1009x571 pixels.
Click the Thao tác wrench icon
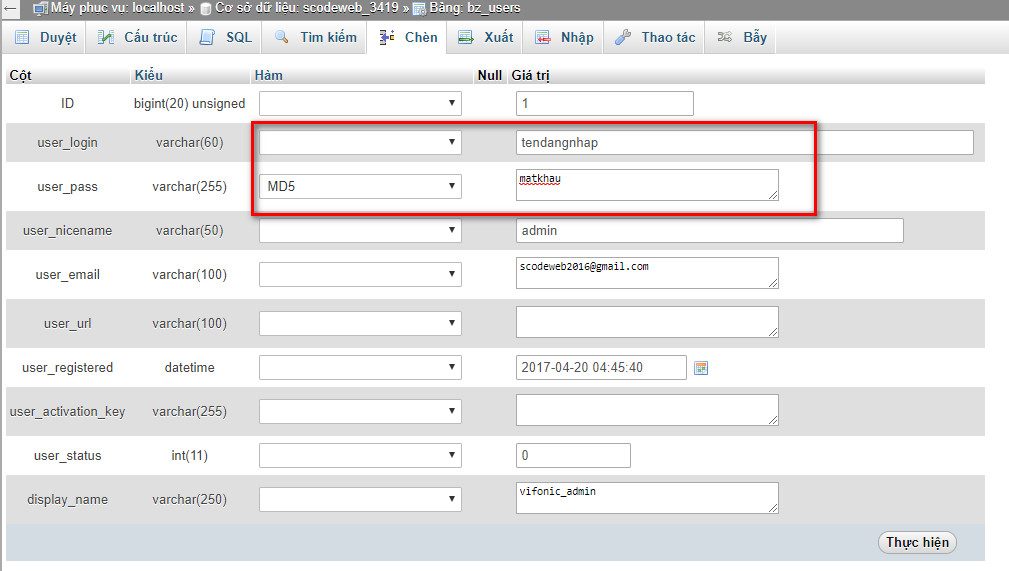pos(622,38)
